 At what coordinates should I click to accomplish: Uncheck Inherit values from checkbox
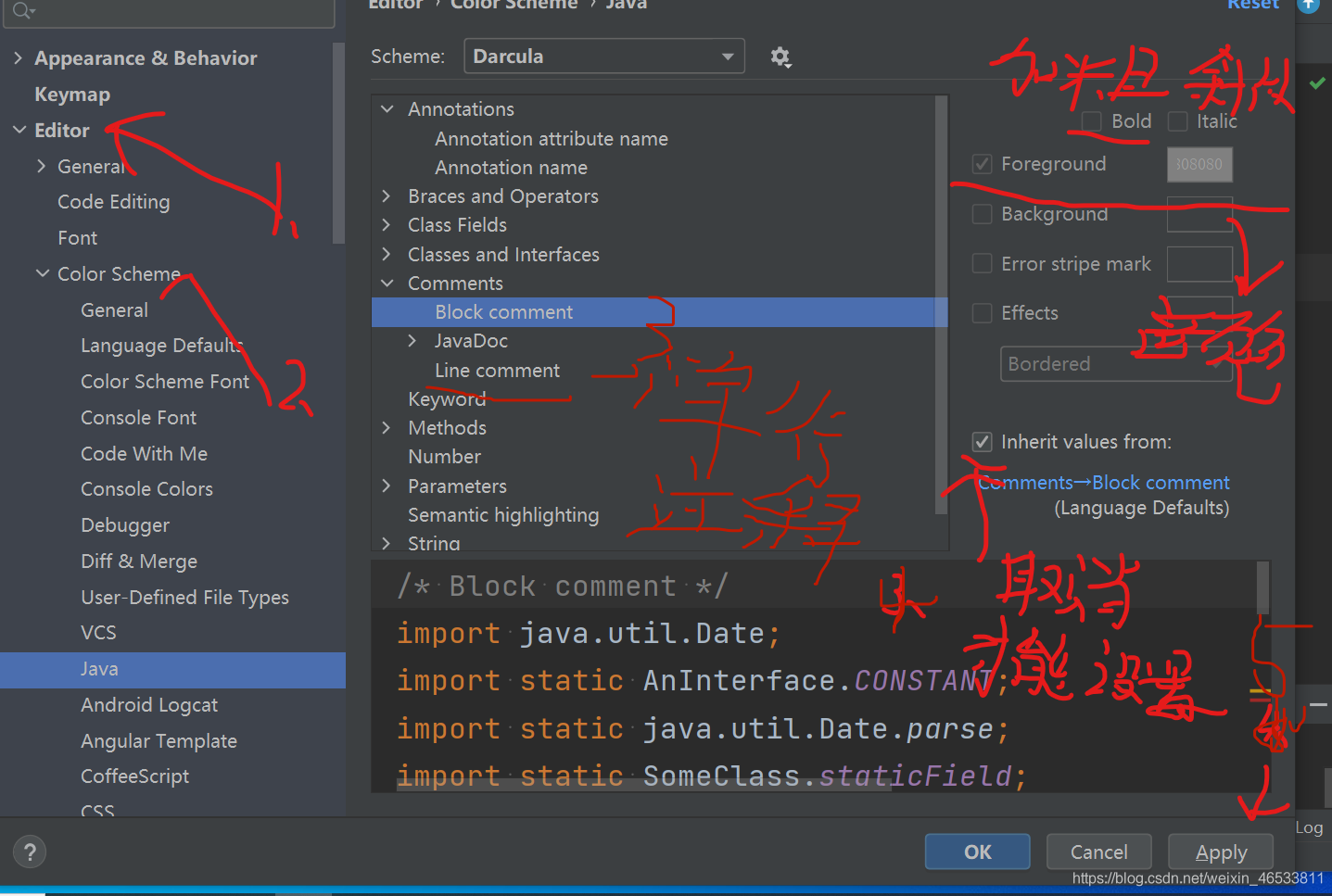982,442
